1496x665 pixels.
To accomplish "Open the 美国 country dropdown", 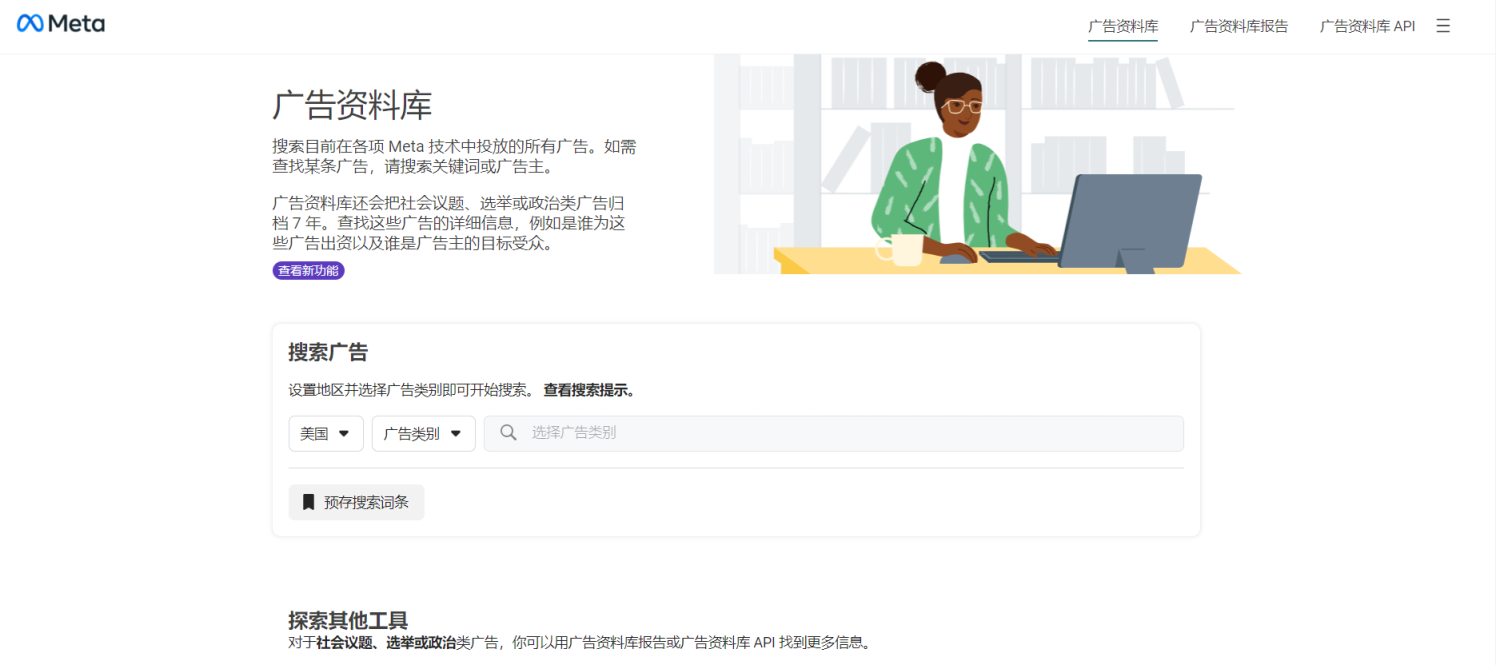I will click(326, 433).
